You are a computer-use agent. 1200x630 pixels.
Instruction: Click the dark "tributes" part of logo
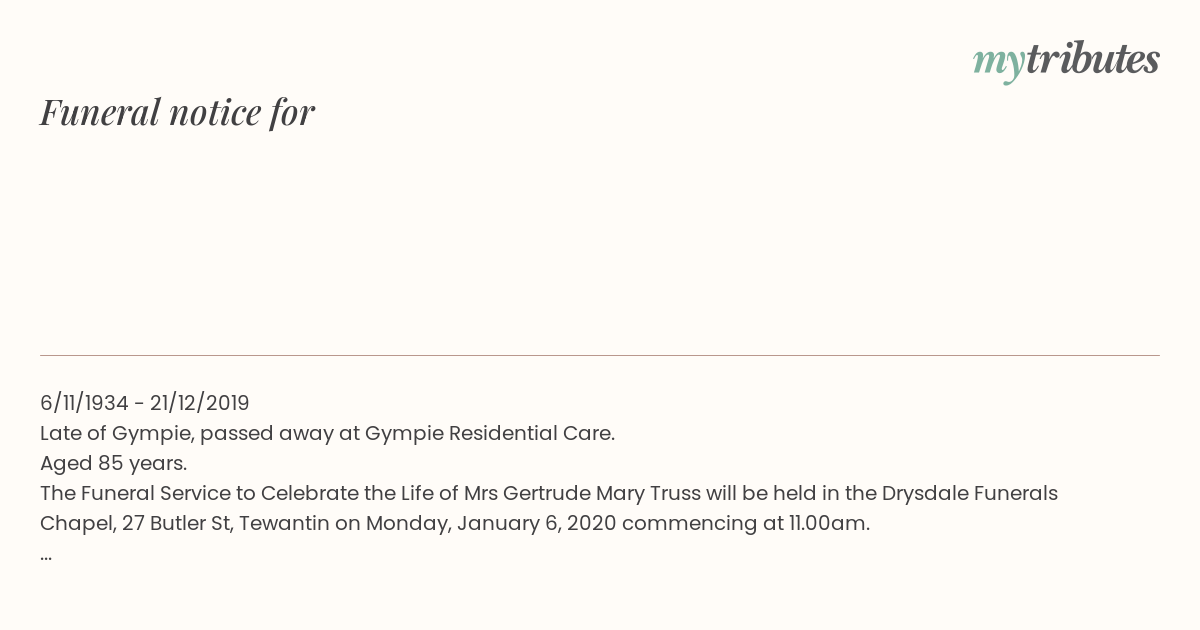pyautogui.click(x=1092, y=60)
